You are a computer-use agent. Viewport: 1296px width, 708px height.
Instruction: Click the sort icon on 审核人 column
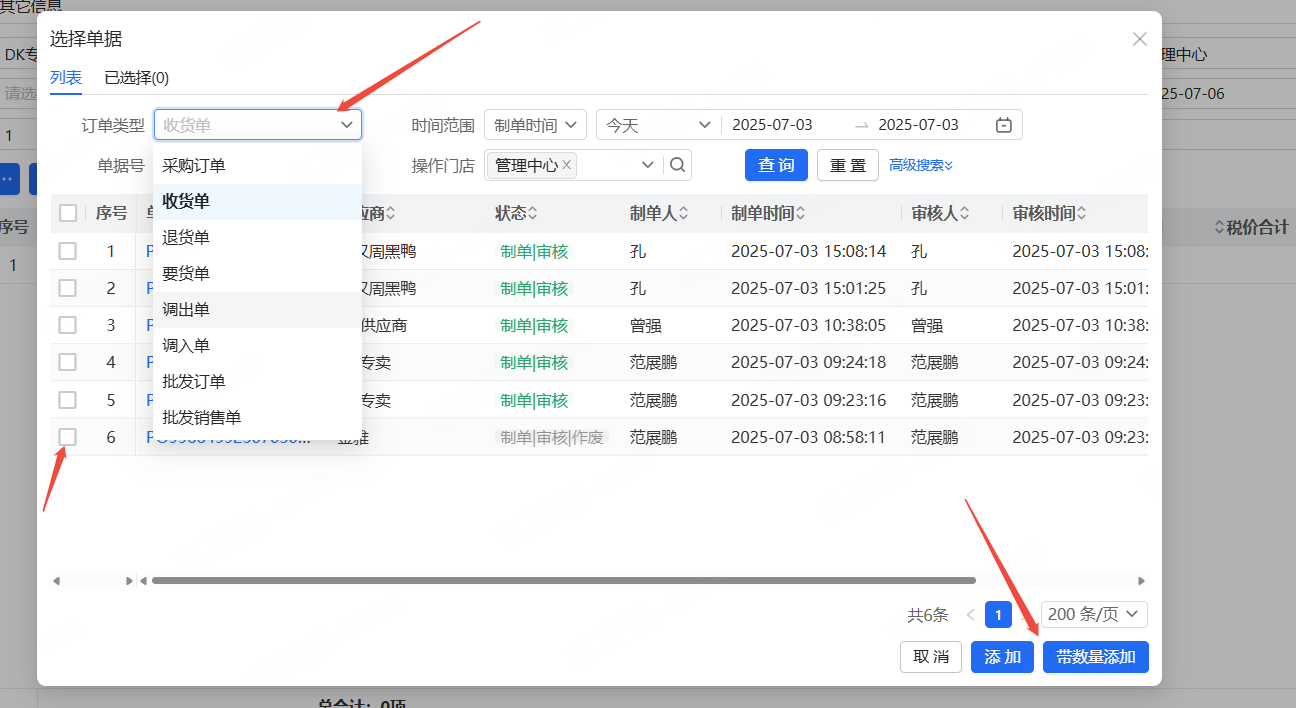click(965, 213)
